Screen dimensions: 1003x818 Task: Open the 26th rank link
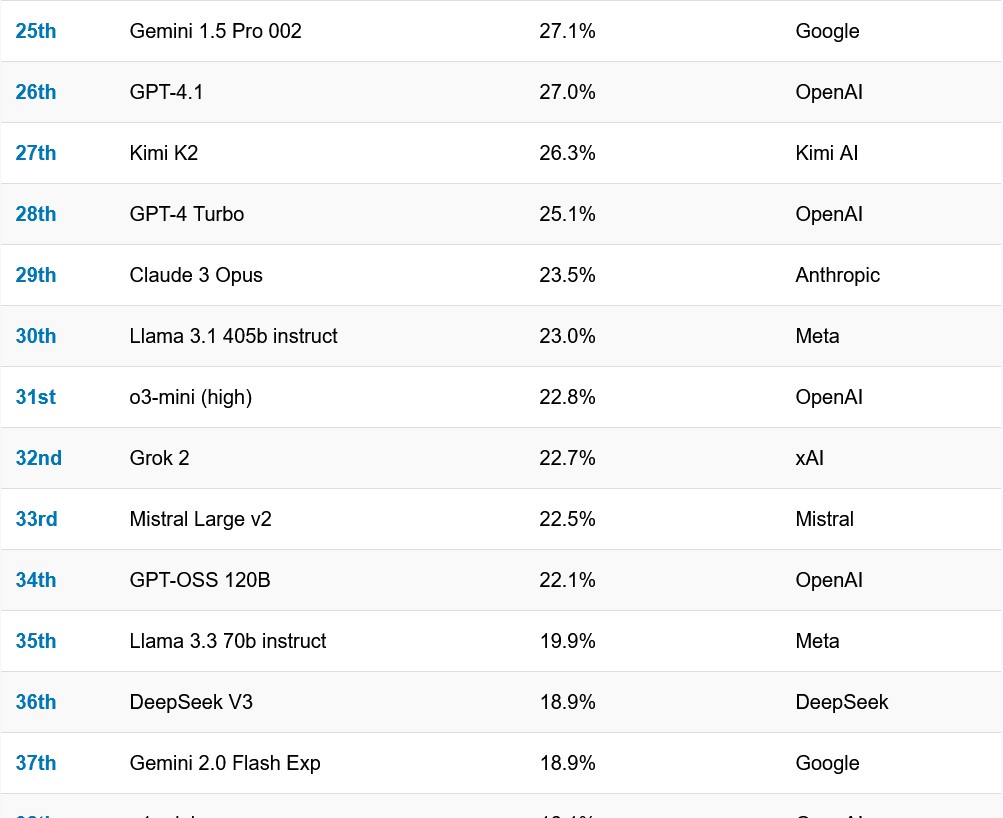point(36,92)
